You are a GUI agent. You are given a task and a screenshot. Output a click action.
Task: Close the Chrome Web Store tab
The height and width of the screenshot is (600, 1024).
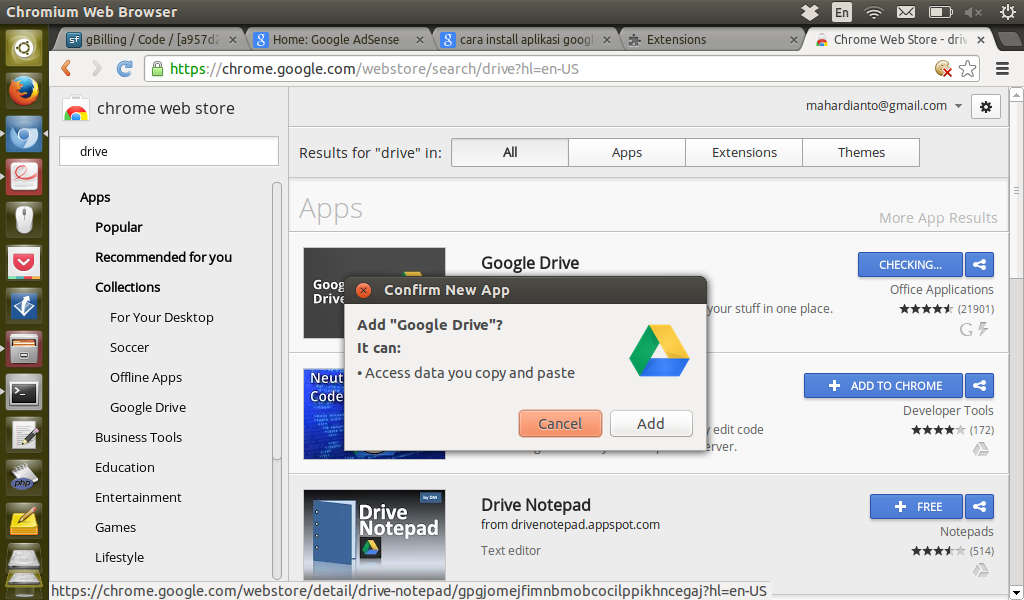(980, 40)
